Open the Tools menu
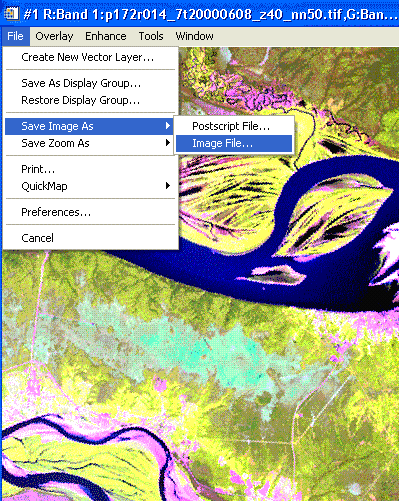Screen dimensions: 399x501 point(151,36)
